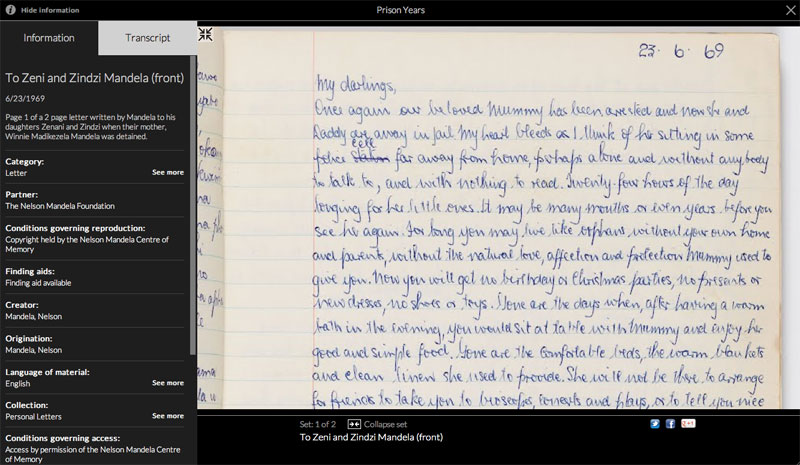Image resolution: width=800 pixels, height=465 pixels.
Task: Click 'Mandela, Nelson' under Origination
Action: coord(34,350)
